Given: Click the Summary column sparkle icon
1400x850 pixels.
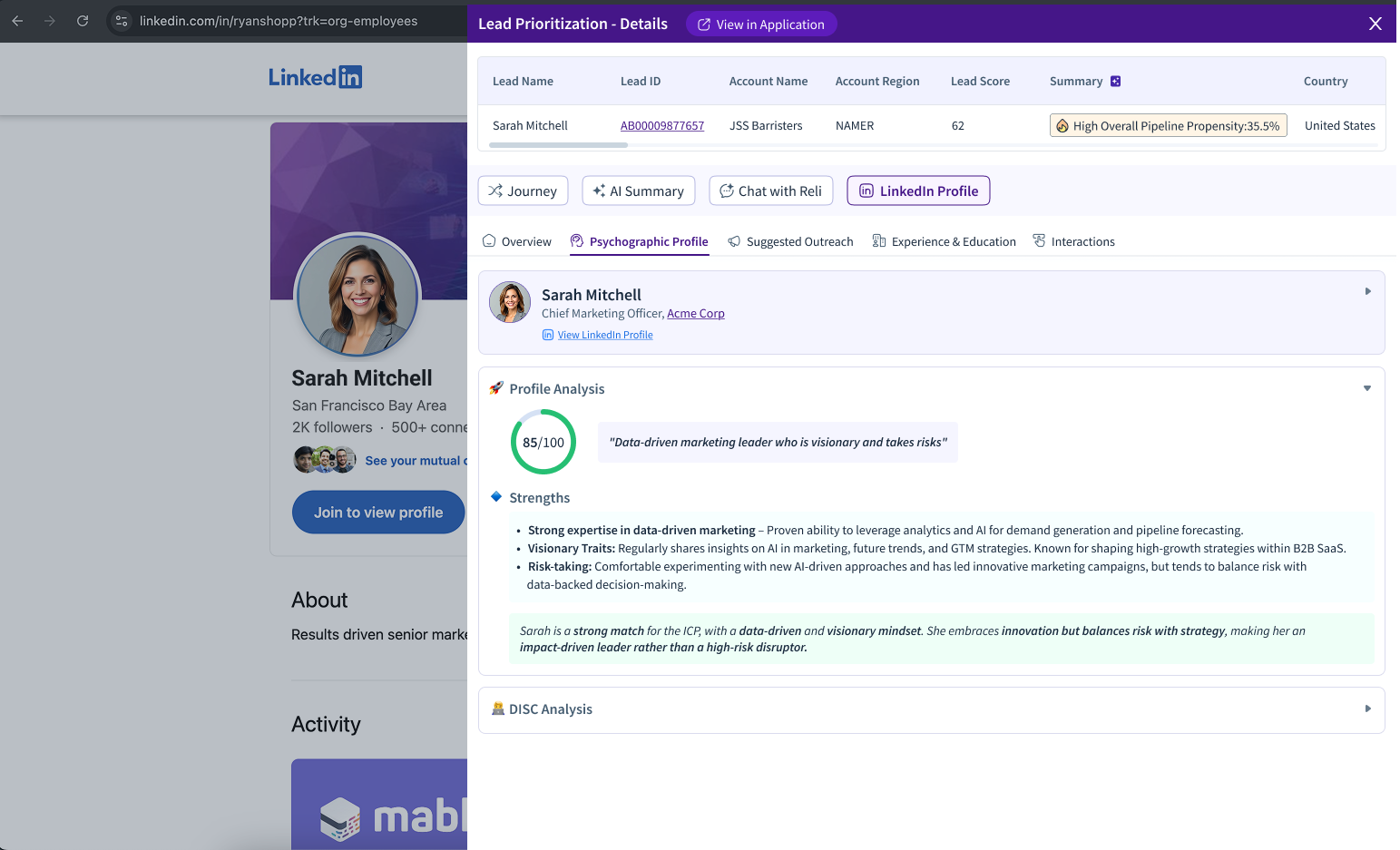Looking at the screenshot, I should click(x=1115, y=81).
